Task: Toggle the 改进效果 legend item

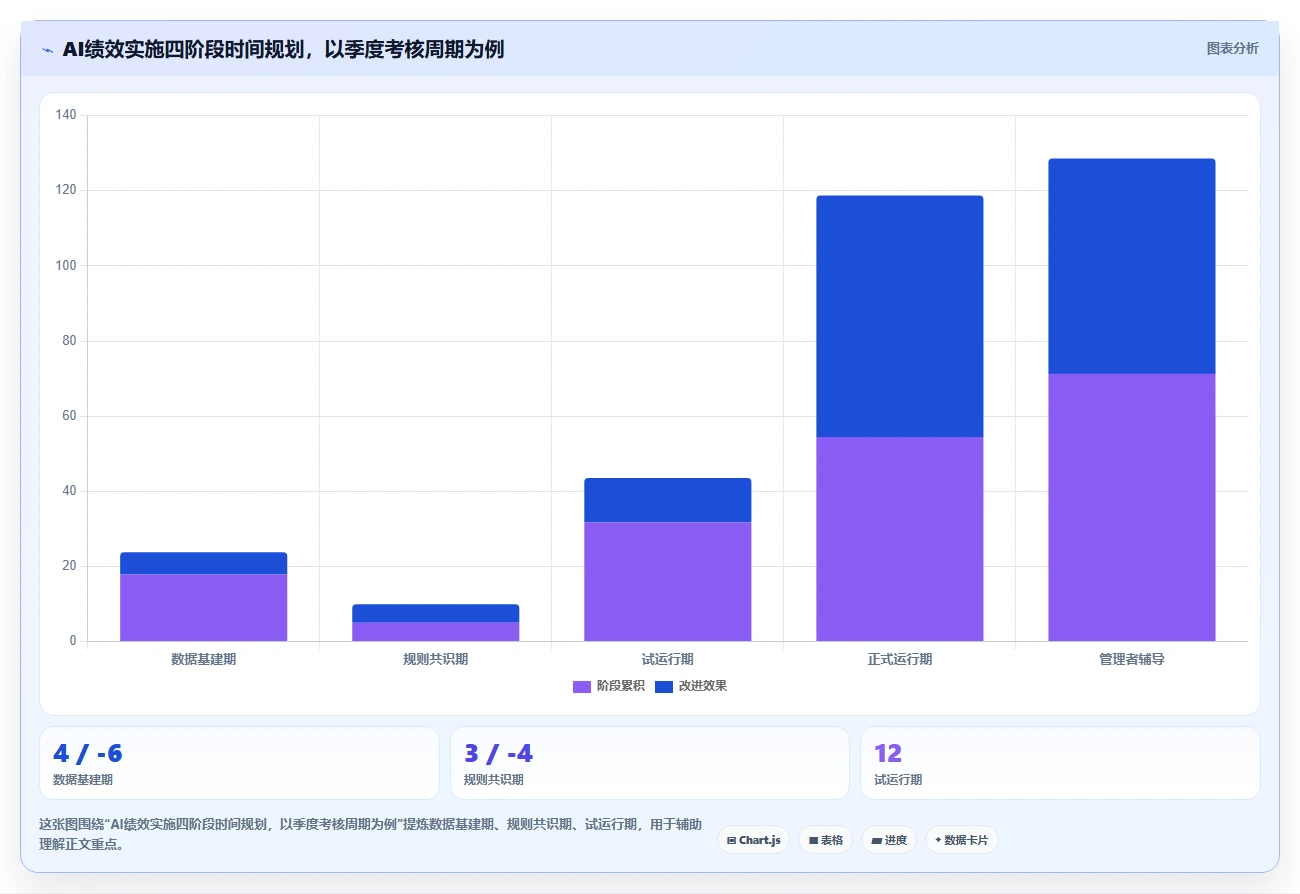Action: pos(690,686)
